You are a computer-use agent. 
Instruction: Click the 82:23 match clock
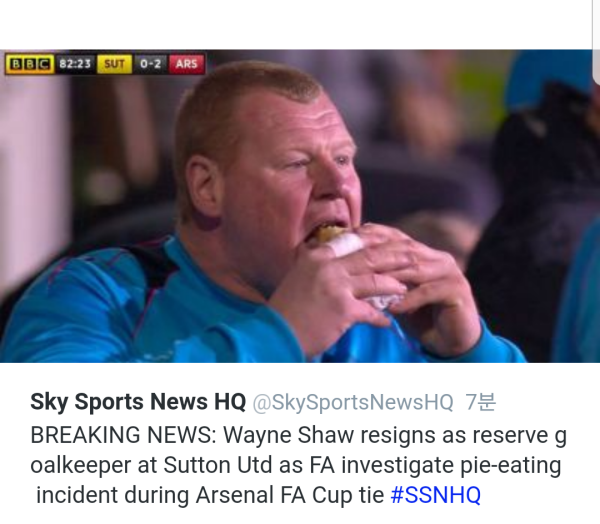point(75,64)
